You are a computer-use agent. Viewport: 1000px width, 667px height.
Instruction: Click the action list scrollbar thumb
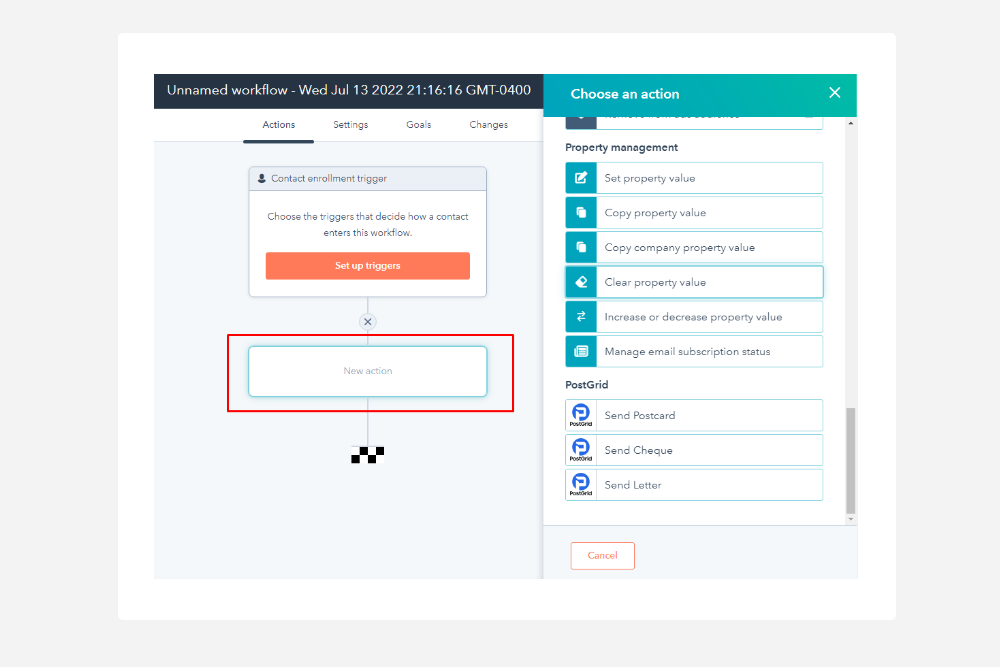[851, 460]
